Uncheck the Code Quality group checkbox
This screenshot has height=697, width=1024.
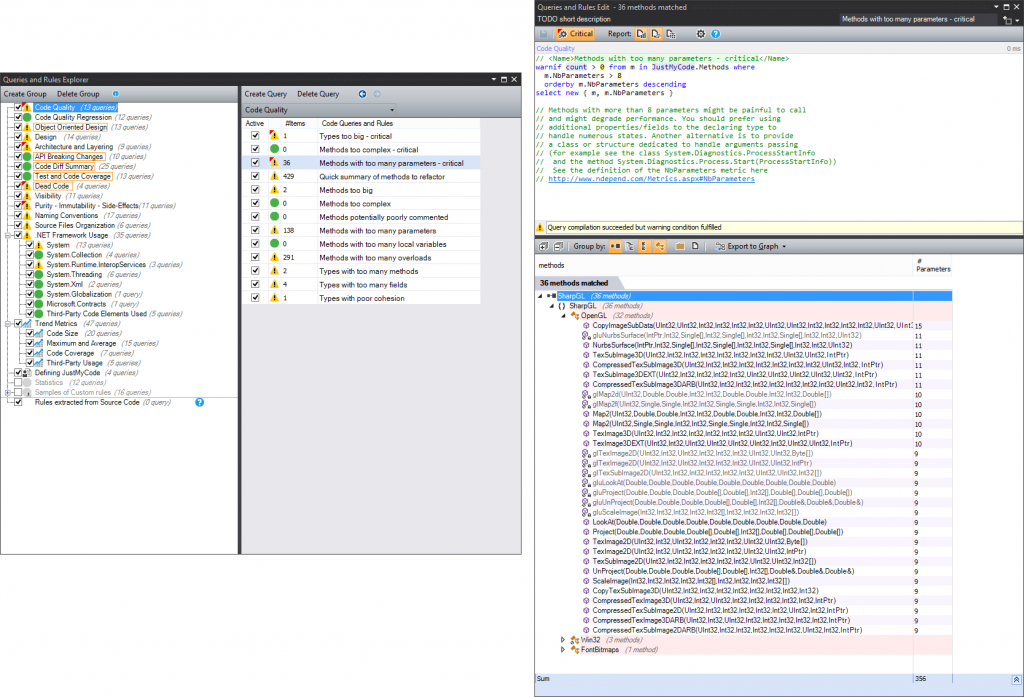[18, 107]
